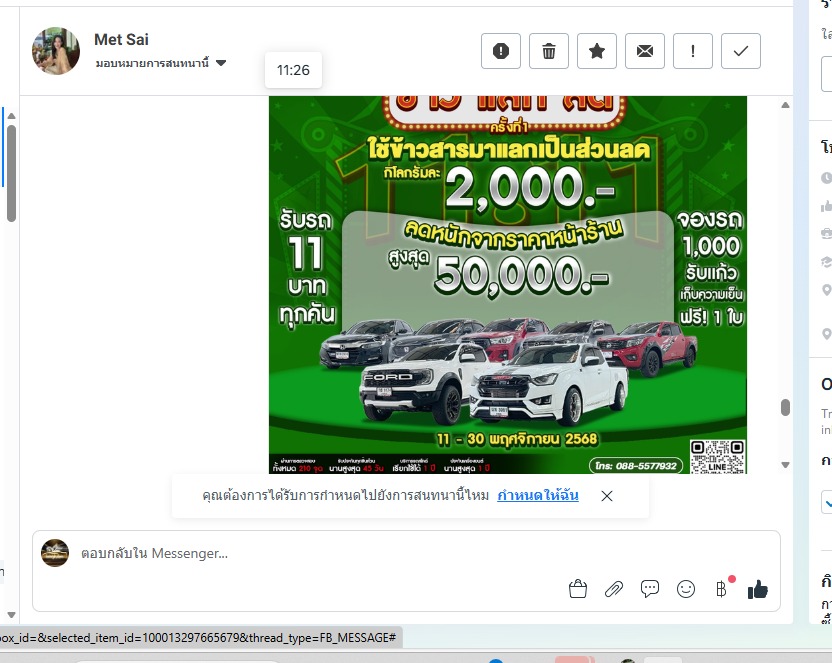Screen dimensions: 832x663
Task: Expand the มอบหมายการสนทนานี้ assignment dropdown
Action: click(x=161, y=63)
